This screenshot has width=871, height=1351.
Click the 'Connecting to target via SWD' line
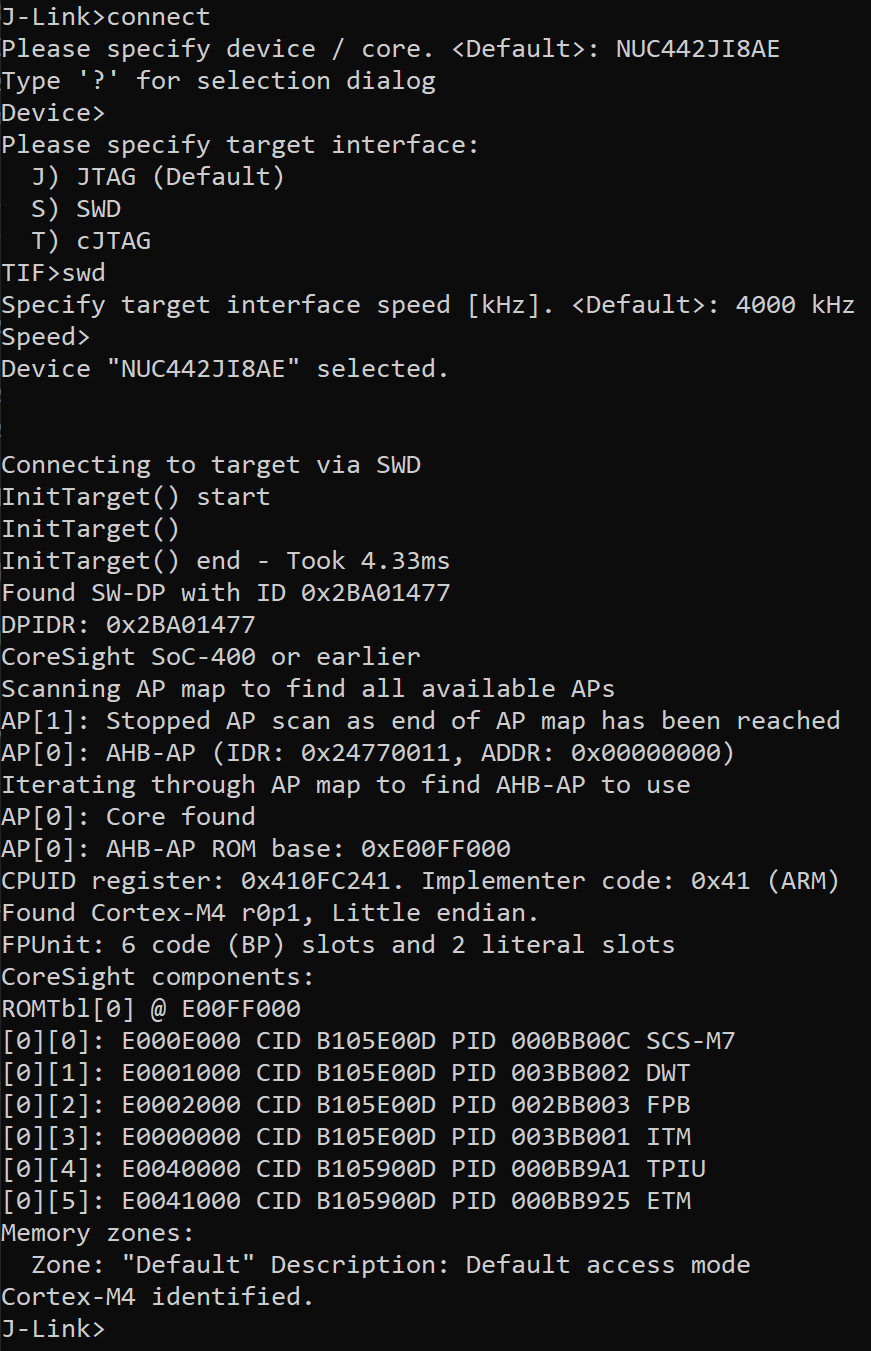click(x=211, y=465)
